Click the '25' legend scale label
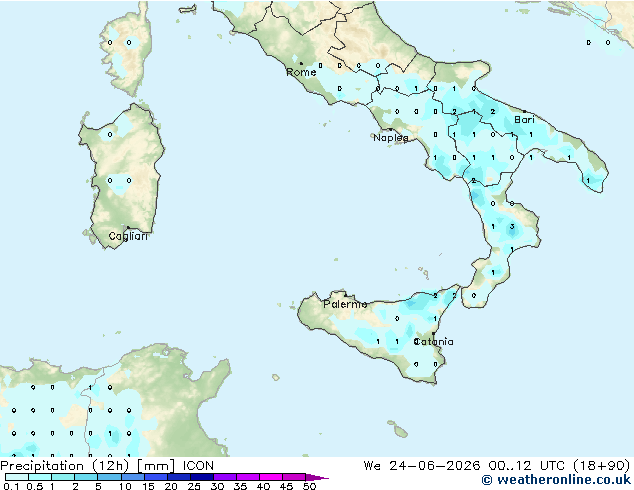The height and width of the screenshot is (490, 634). [194, 486]
